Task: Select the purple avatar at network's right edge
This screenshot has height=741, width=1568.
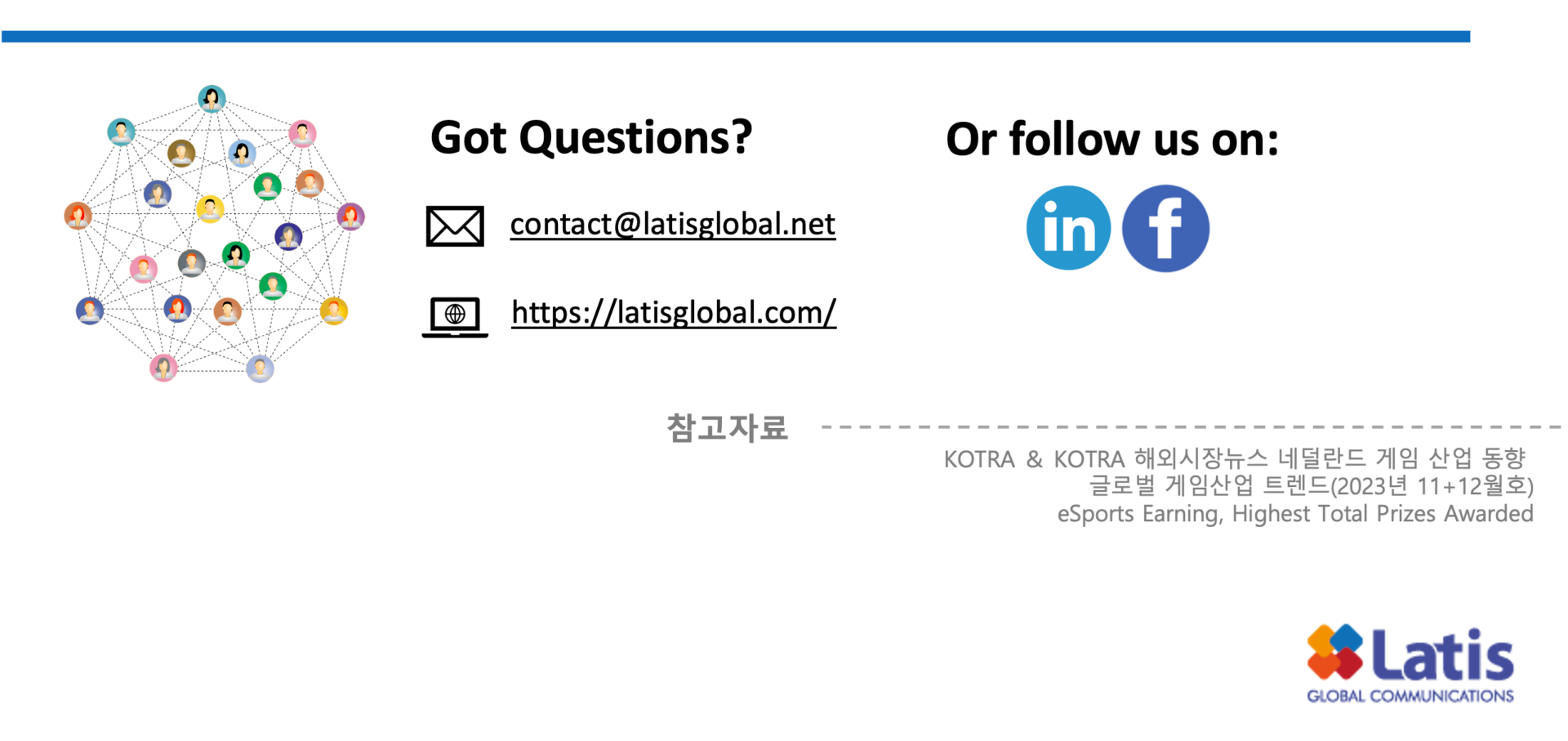Action: 350,216
